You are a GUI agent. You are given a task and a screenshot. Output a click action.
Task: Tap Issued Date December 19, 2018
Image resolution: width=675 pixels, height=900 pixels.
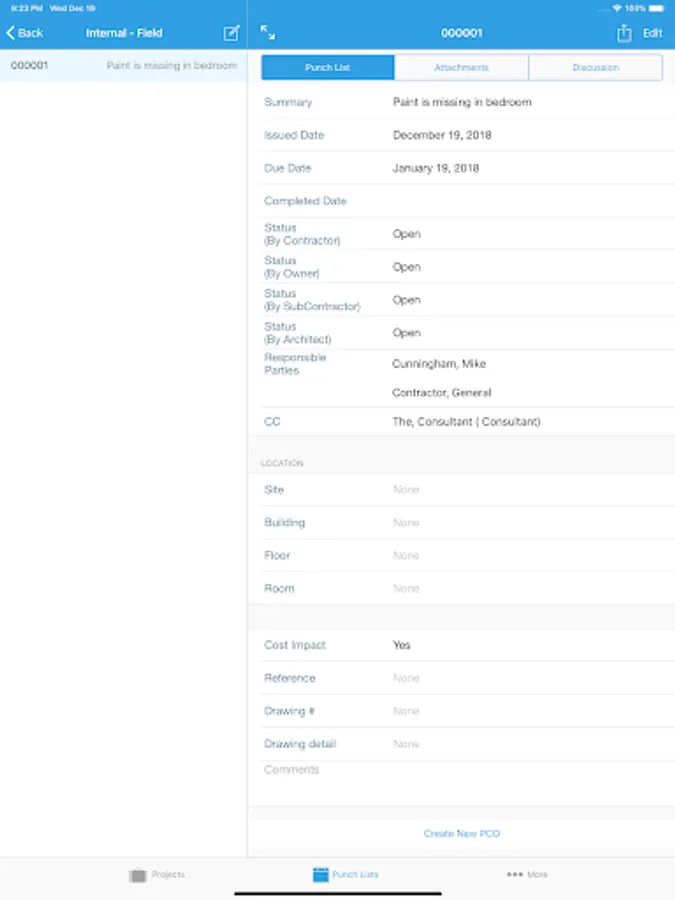[x=442, y=135]
